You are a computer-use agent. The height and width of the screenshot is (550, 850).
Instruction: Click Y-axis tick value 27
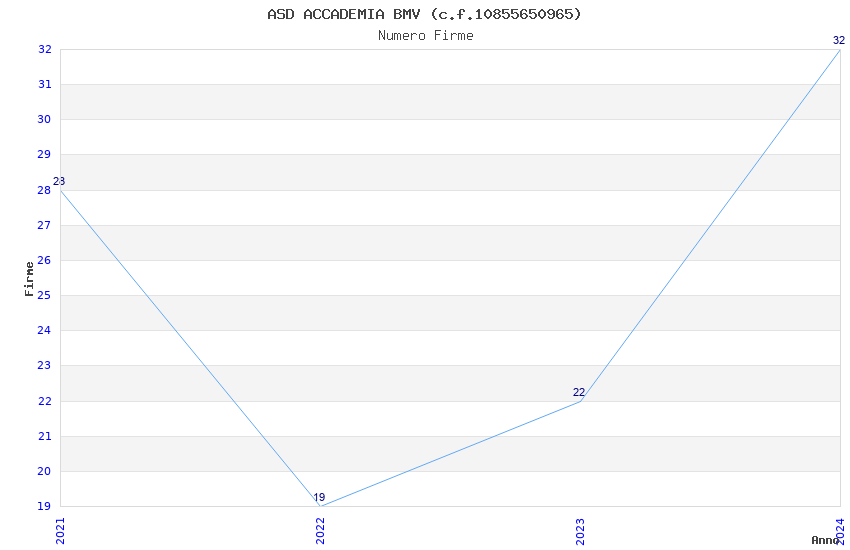(x=44, y=225)
